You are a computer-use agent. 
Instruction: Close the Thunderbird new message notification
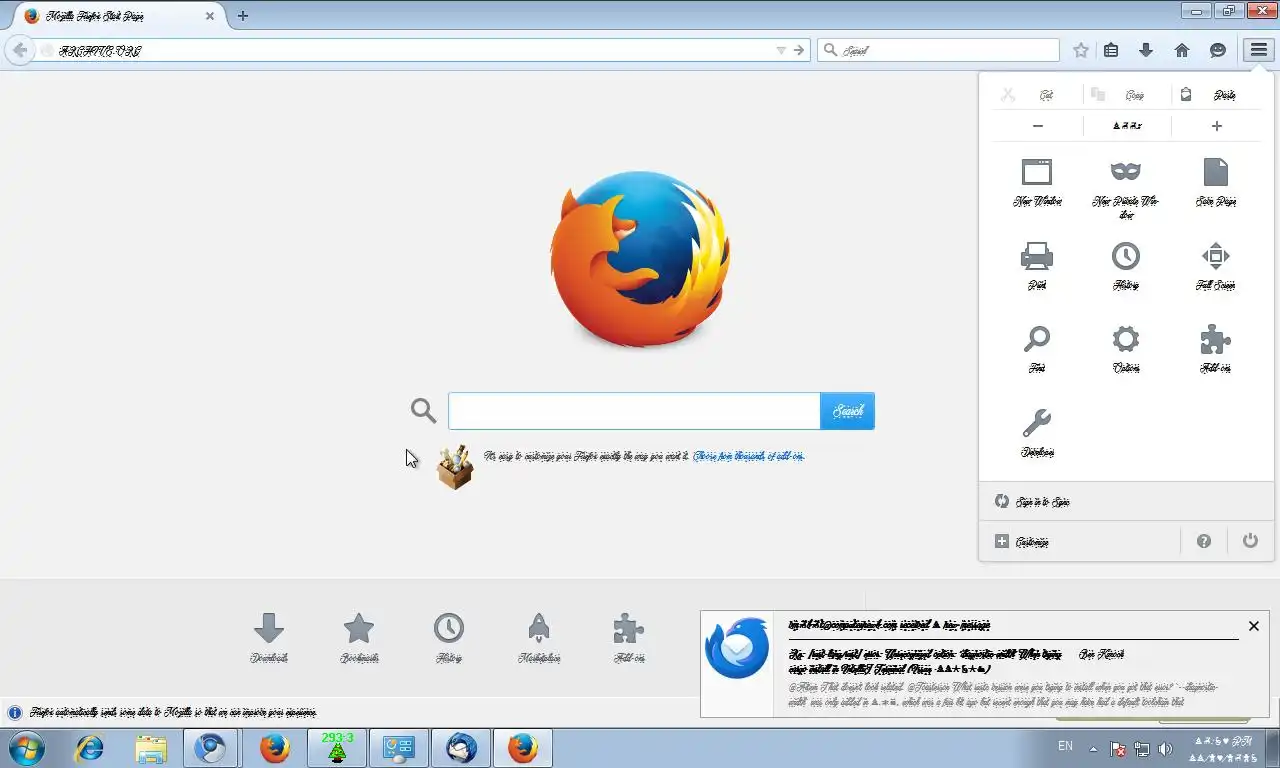tap(1254, 626)
